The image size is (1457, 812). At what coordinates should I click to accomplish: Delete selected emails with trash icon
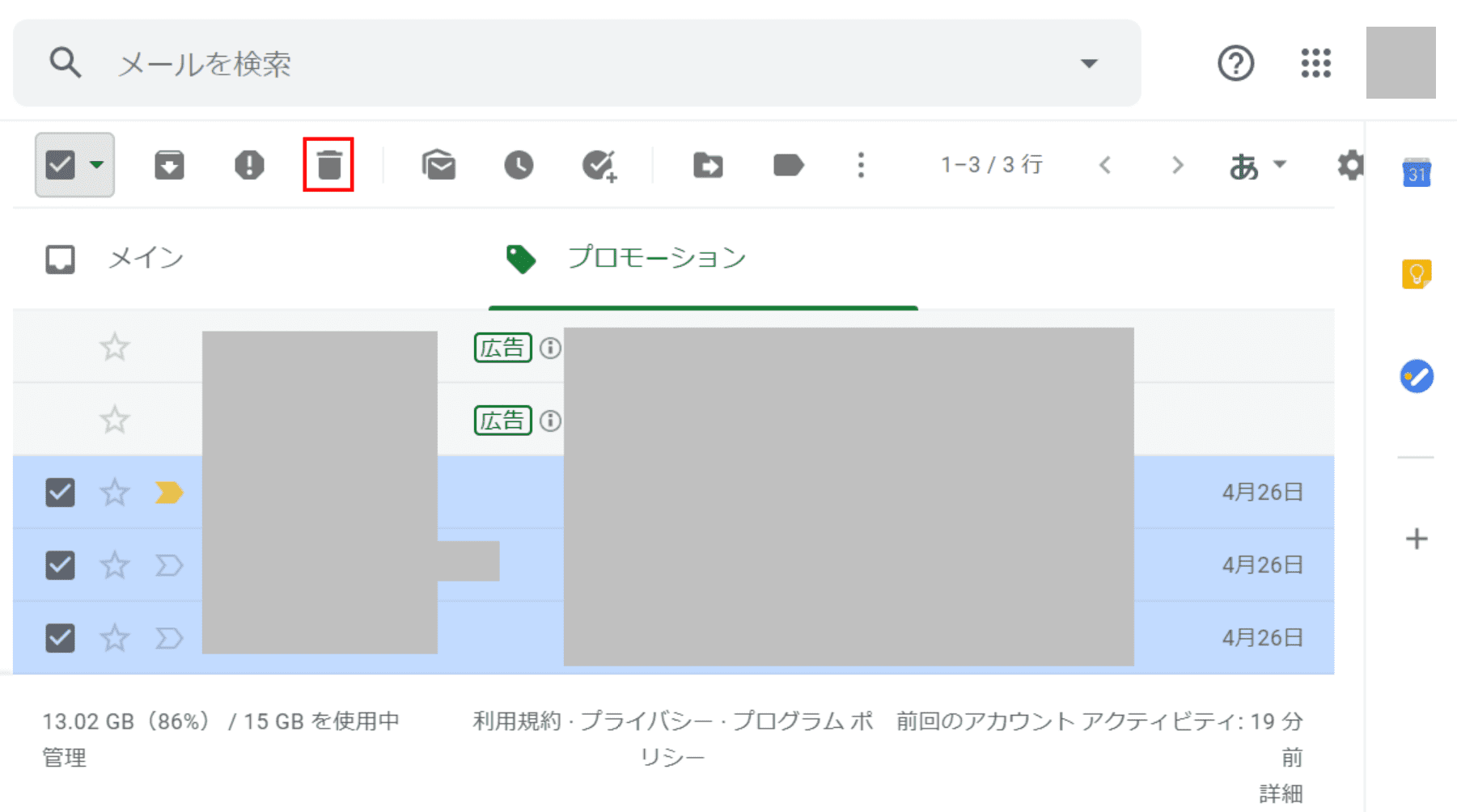point(328,165)
